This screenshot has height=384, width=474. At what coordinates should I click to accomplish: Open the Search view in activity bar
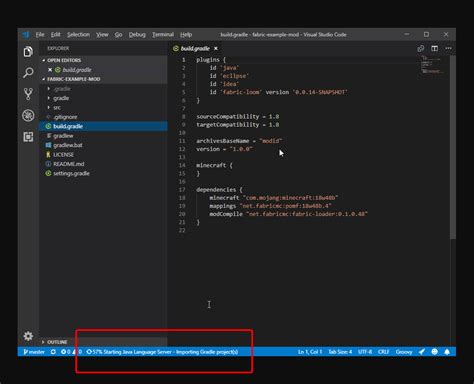click(28, 72)
